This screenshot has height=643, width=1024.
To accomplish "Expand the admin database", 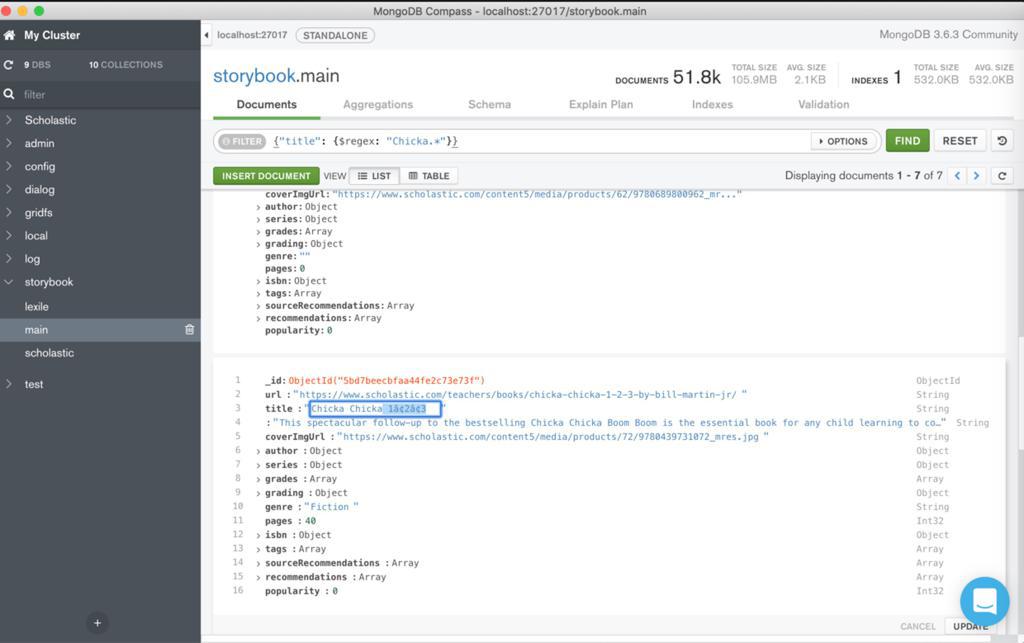I will [x=8, y=143].
